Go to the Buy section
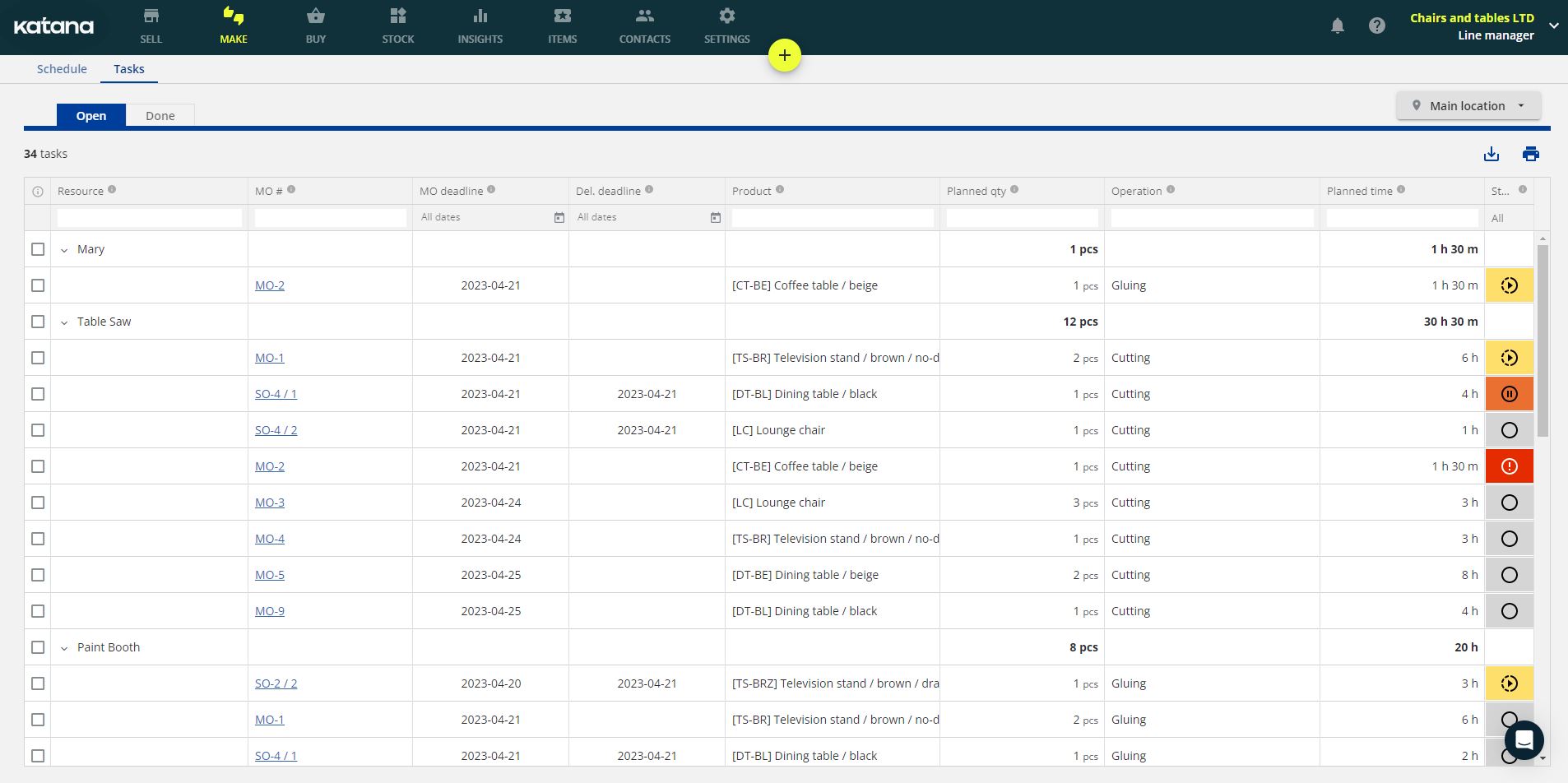 tap(316, 26)
